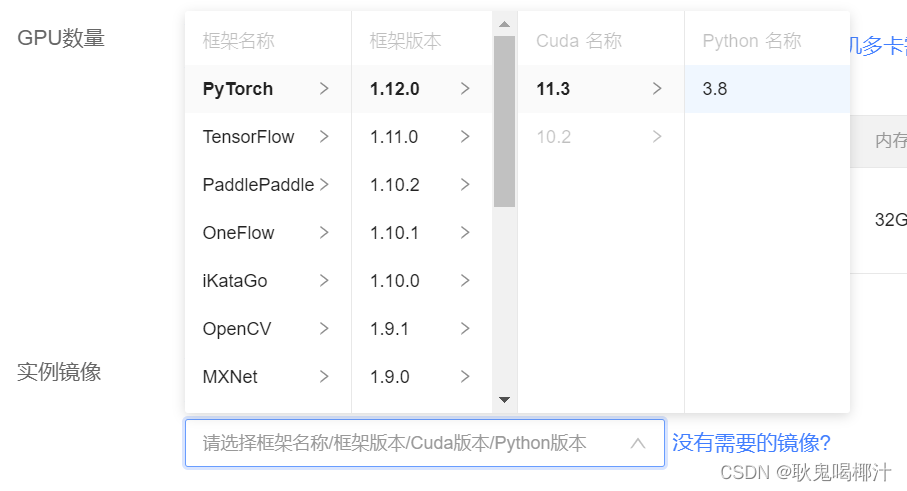Image resolution: width=907 pixels, height=491 pixels.
Task: Expand the chevron beside version 1.11.0
Action: click(x=465, y=136)
